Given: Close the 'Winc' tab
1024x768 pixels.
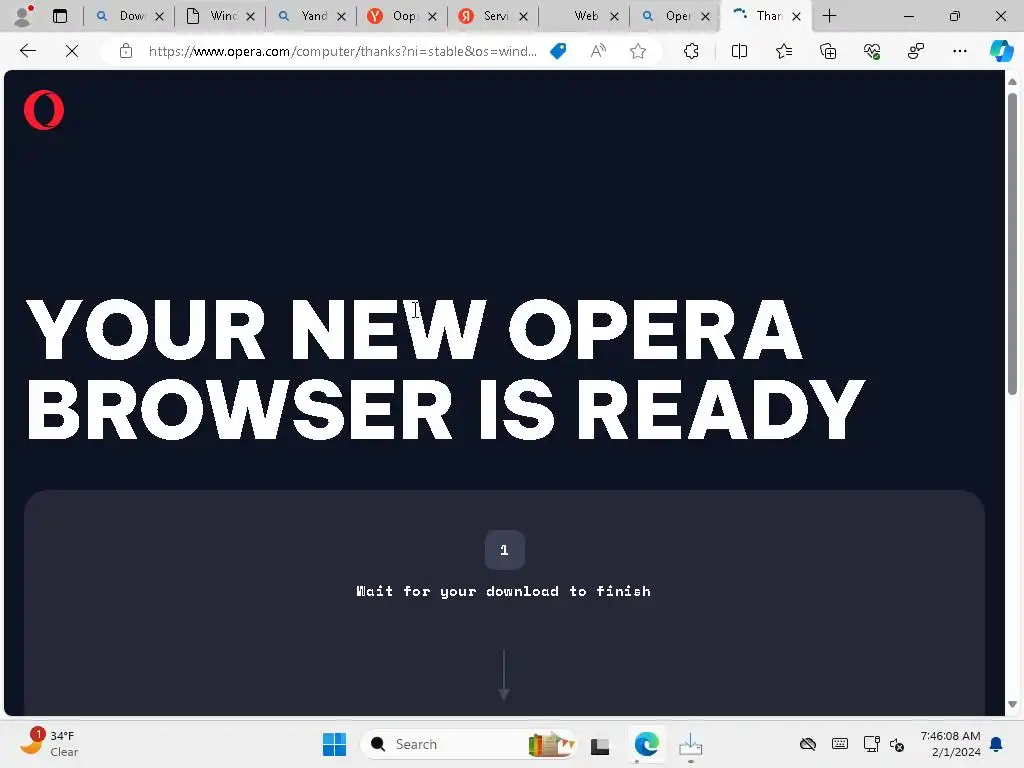Looking at the screenshot, I should coord(250,16).
